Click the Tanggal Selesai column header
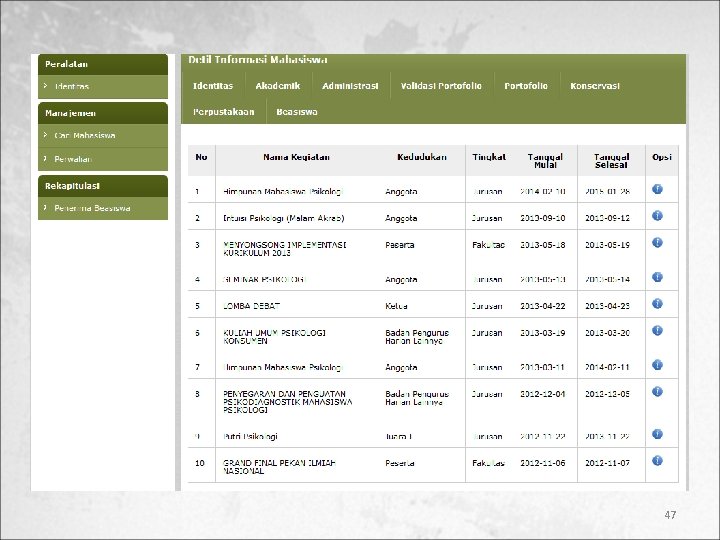This screenshot has width=720, height=540. [x=611, y=161]
